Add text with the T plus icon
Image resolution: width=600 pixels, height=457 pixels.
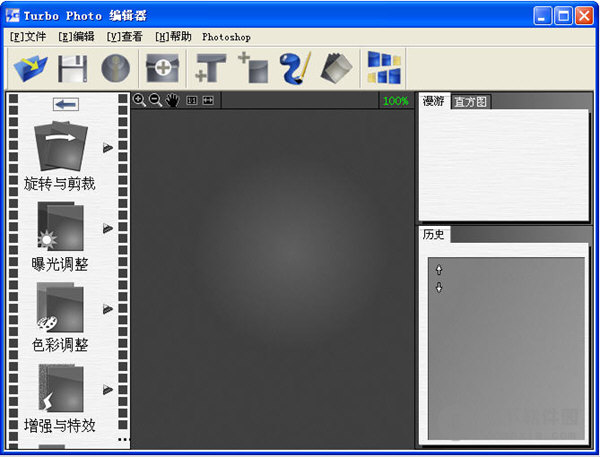[210, 68]
